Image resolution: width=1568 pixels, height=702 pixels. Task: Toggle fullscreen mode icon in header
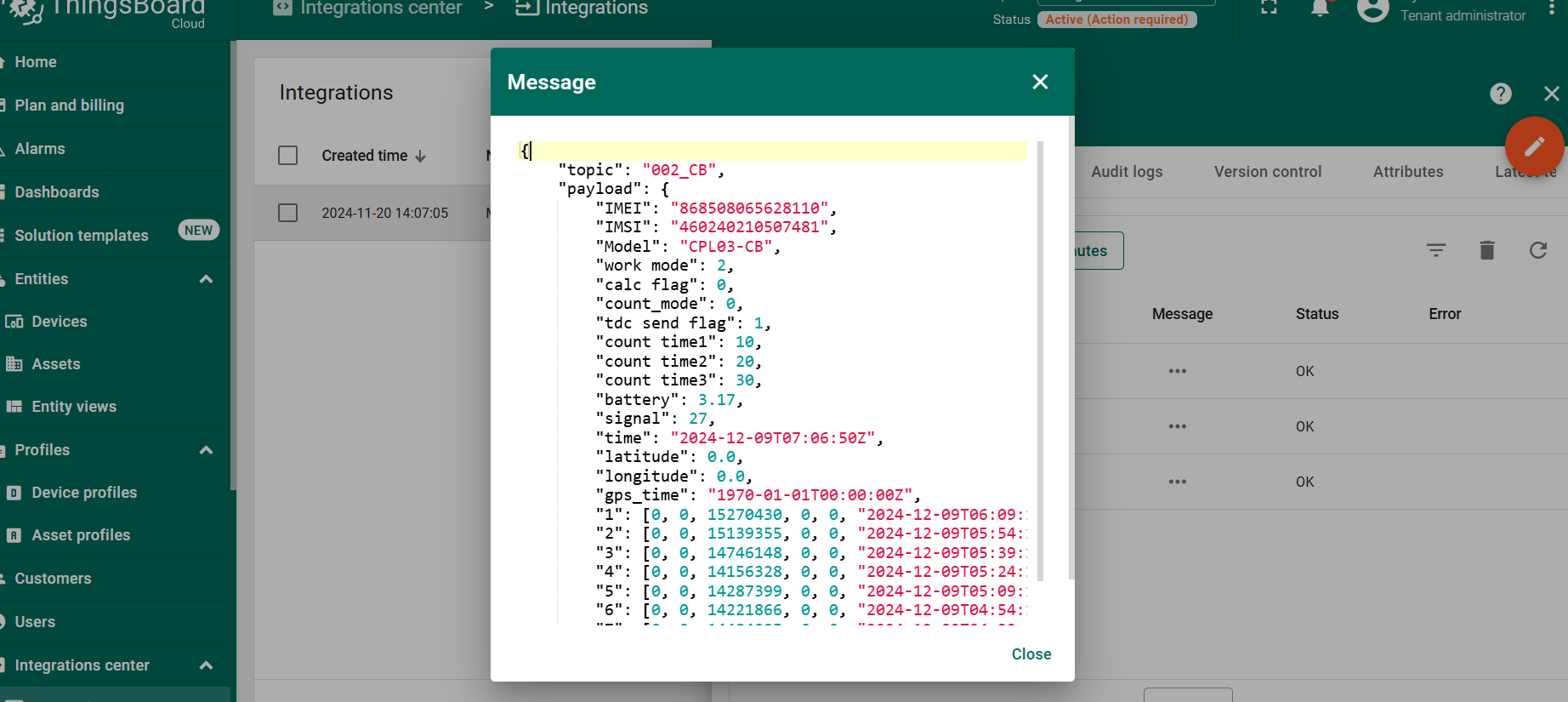pyautogui.click(x=1269, y=7)
